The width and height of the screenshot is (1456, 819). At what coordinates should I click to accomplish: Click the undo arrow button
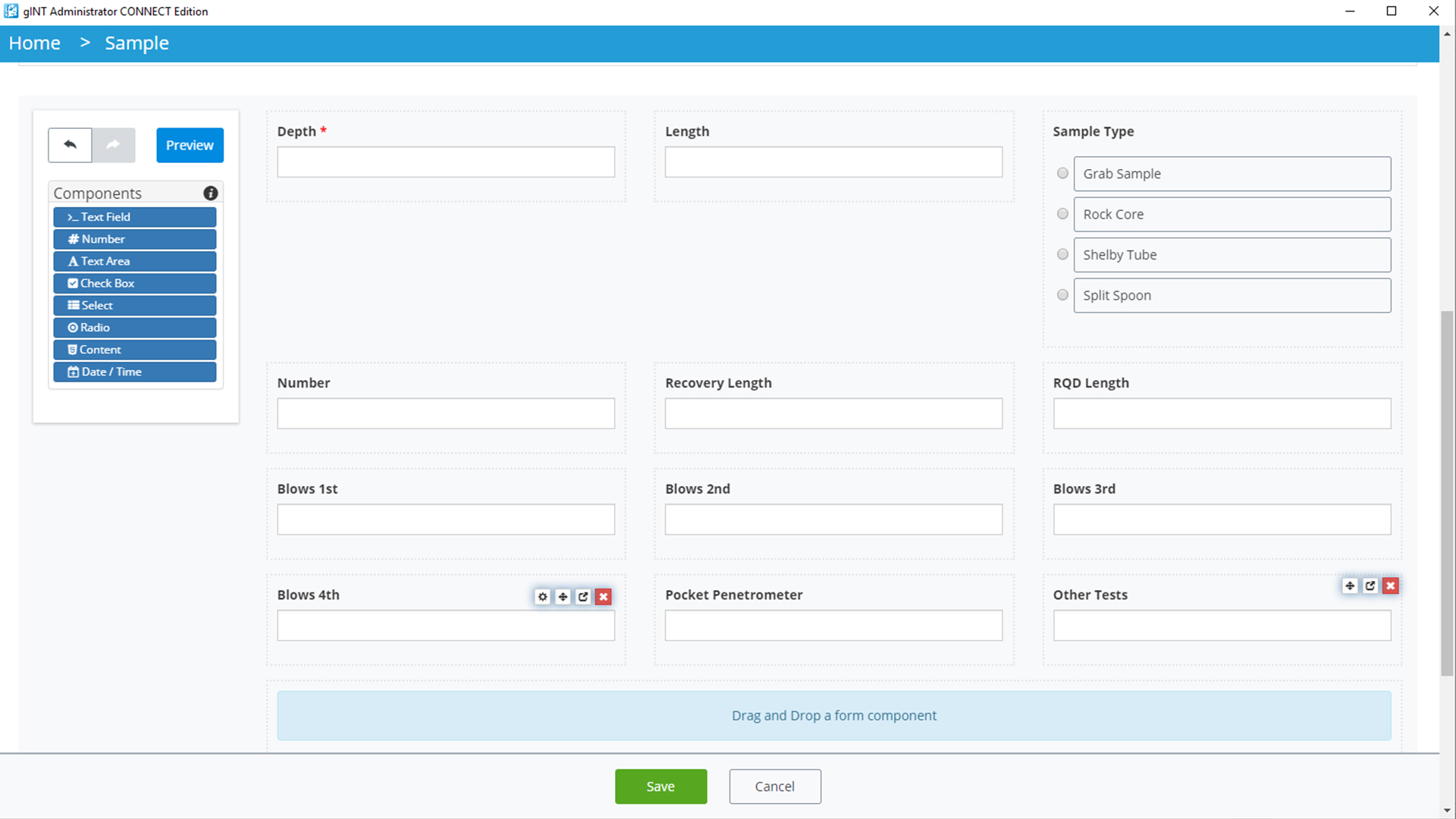coord(70,145)
